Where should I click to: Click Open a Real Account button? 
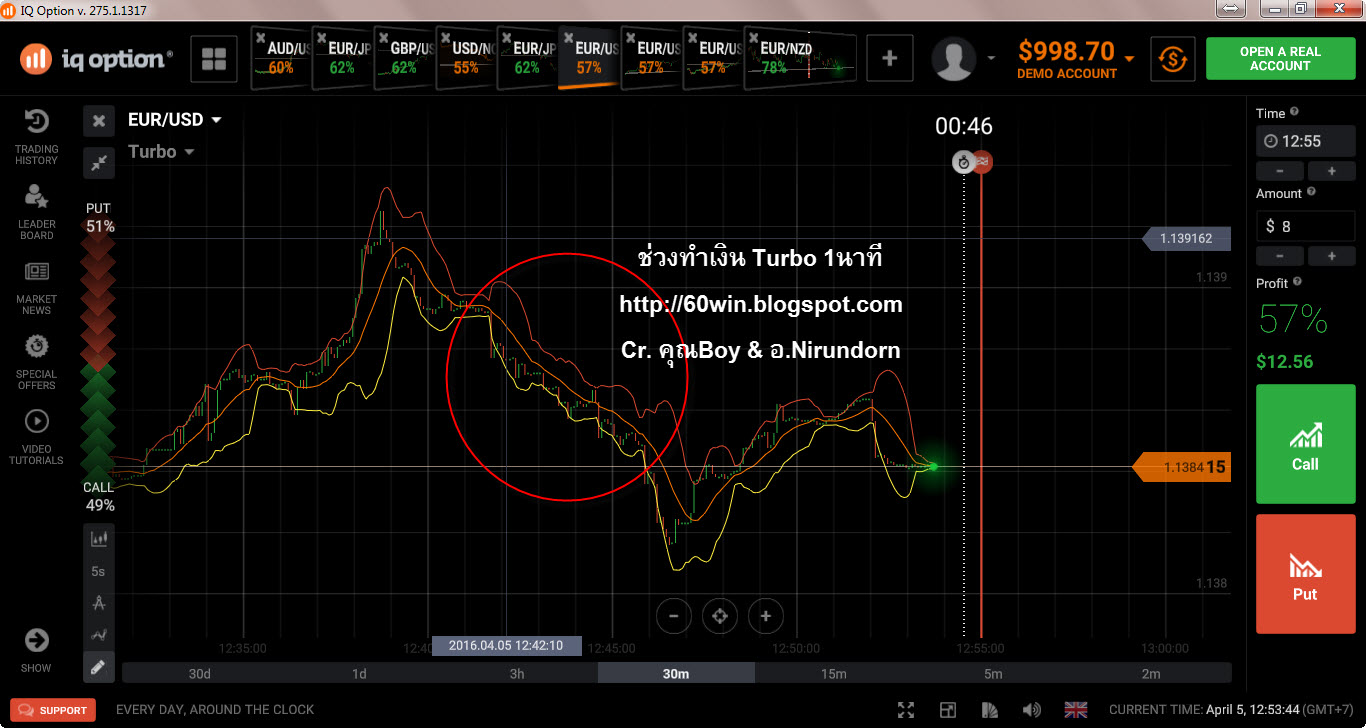tap(1280, 59)
